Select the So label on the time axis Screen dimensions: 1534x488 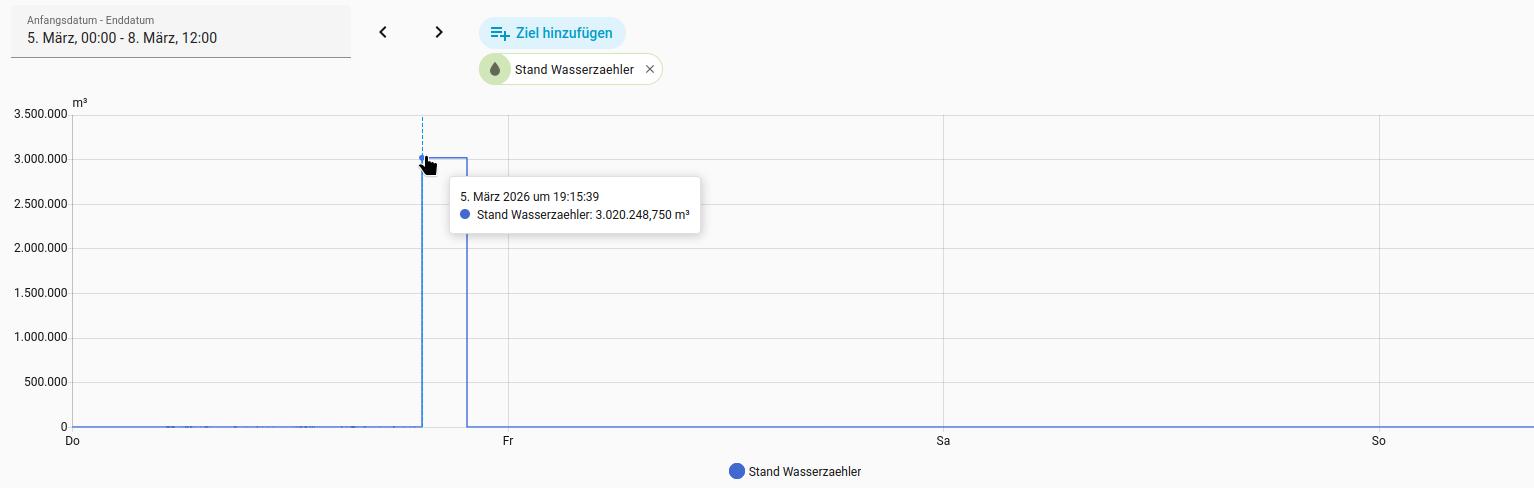(x=1379, y=440)
